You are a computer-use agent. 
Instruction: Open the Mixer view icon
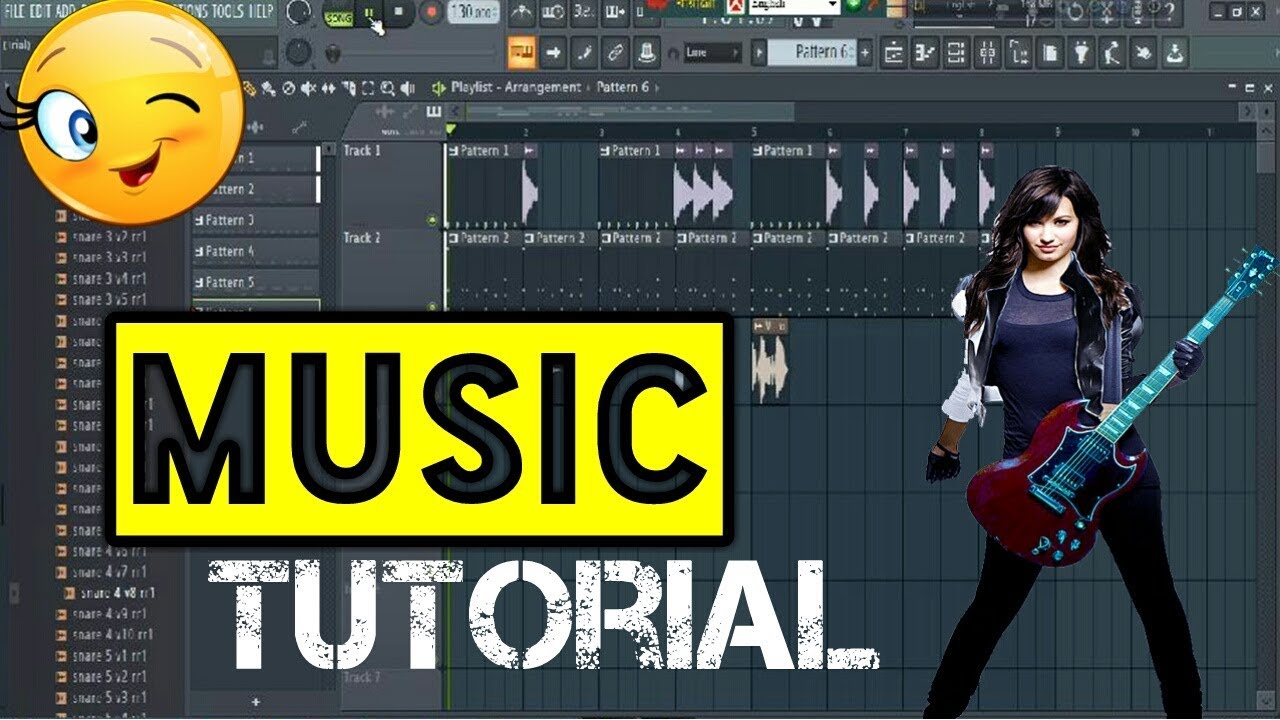click(988, 52)
